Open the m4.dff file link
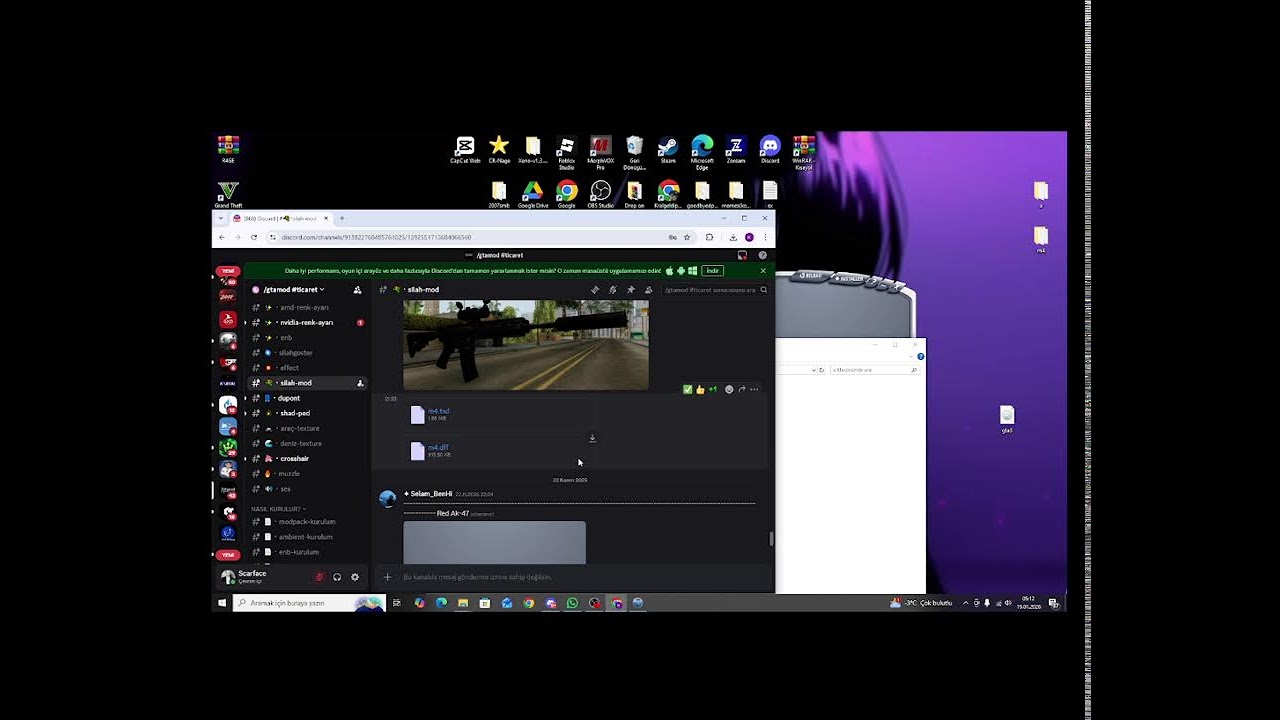The width and height of the screenshot is (1280, 720). pyautogui.click(x=438, y=447)
